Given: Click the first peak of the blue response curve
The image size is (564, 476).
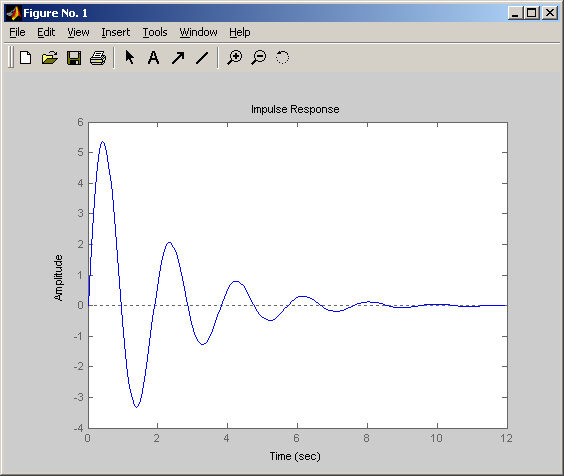Looking at the screenshot, I should point(103,142).
